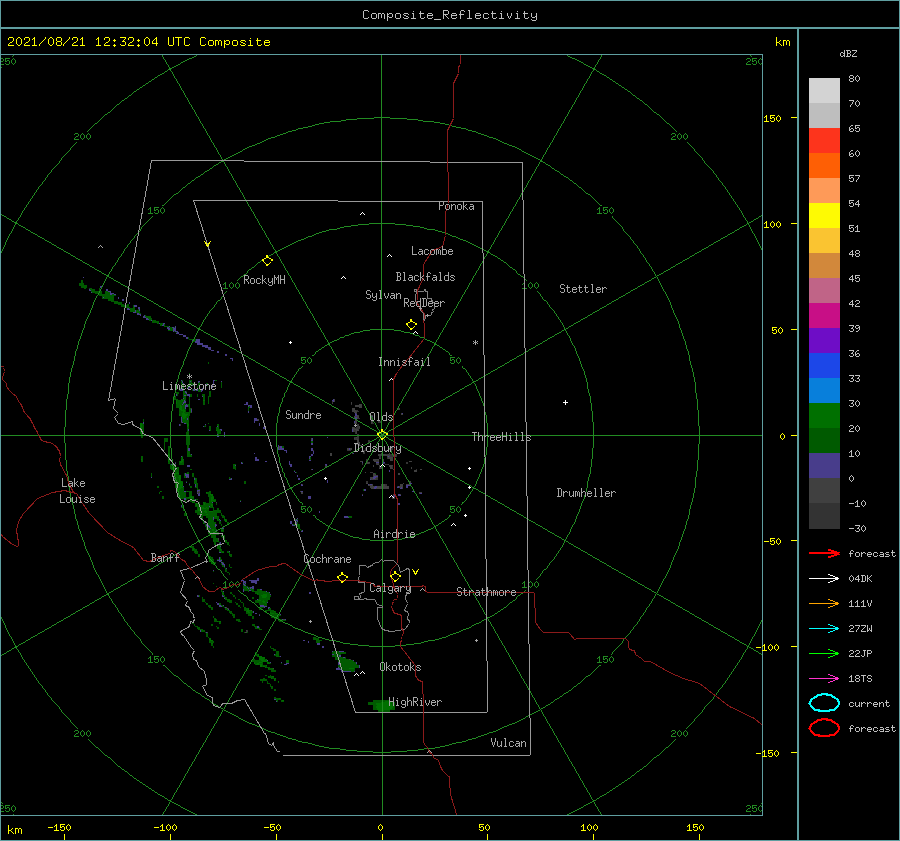Click the red forecast ellipse legend icon
The height and width of the screenshot is (841, 900).
pyautogui.click(x=824, y=728)
